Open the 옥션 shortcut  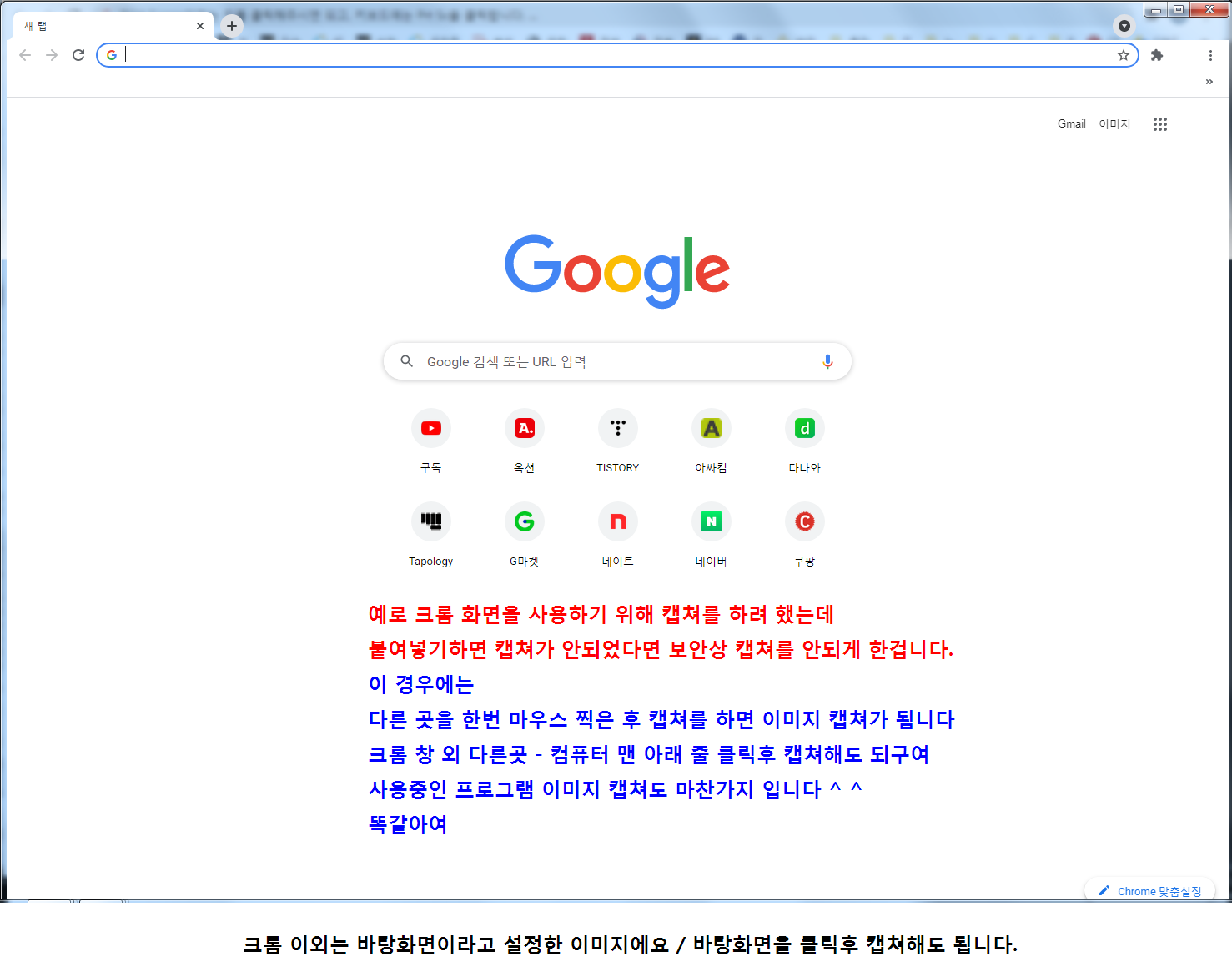pyautogui.click(x=525, y=442)
